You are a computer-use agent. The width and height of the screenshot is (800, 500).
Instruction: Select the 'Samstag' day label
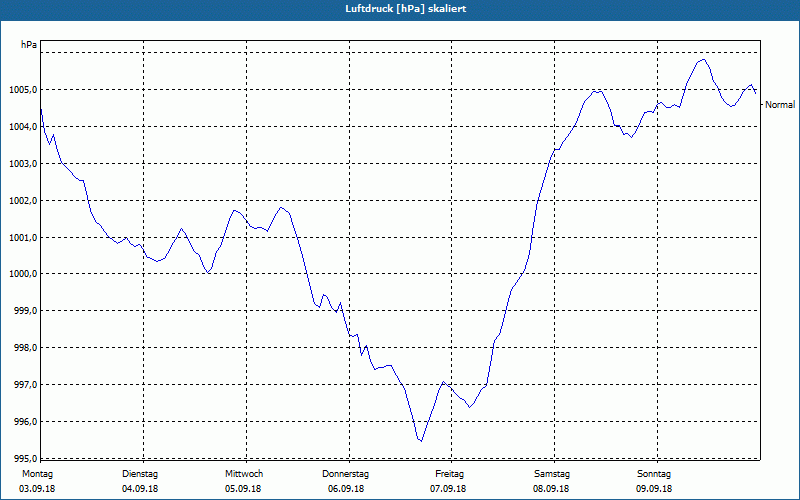[x=552, y=474]
